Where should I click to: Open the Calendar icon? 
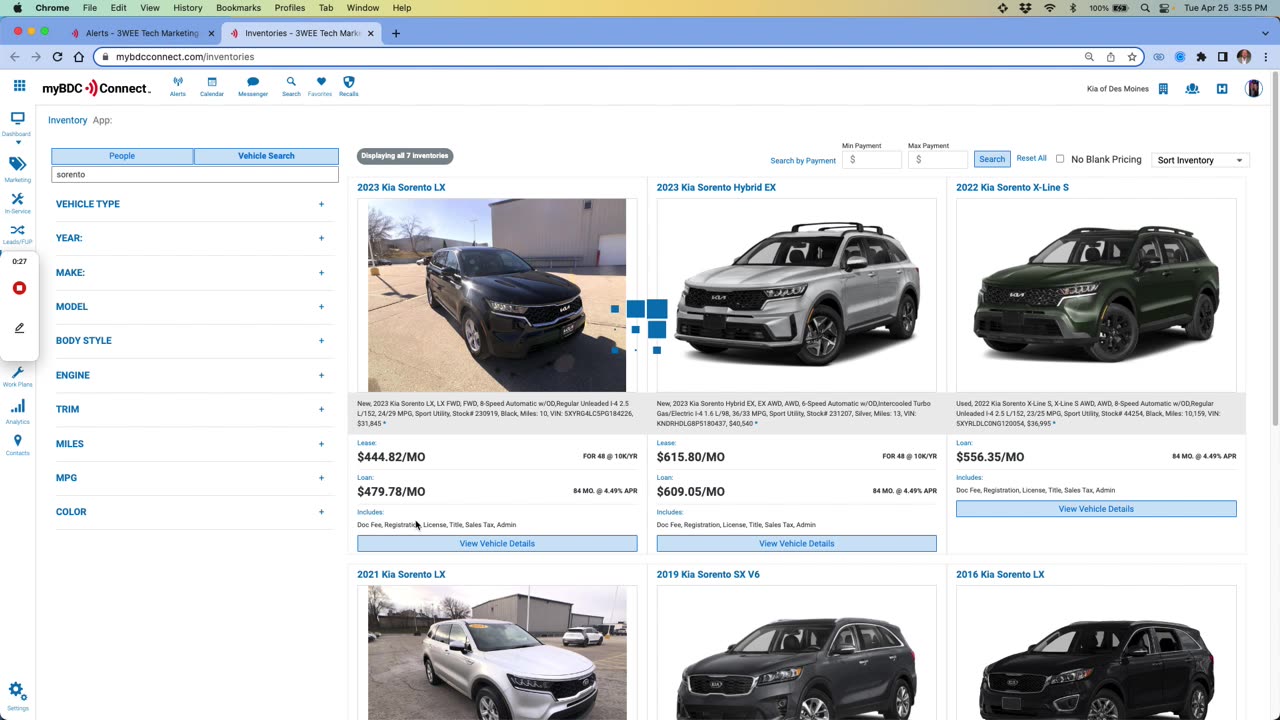[212, 86]
